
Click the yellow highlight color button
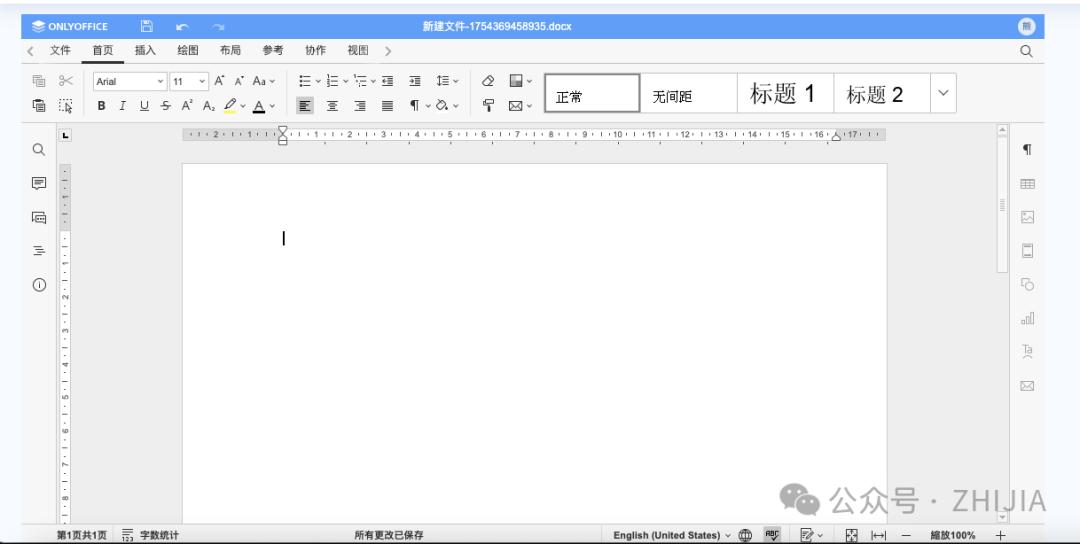(x=230, y=106)
